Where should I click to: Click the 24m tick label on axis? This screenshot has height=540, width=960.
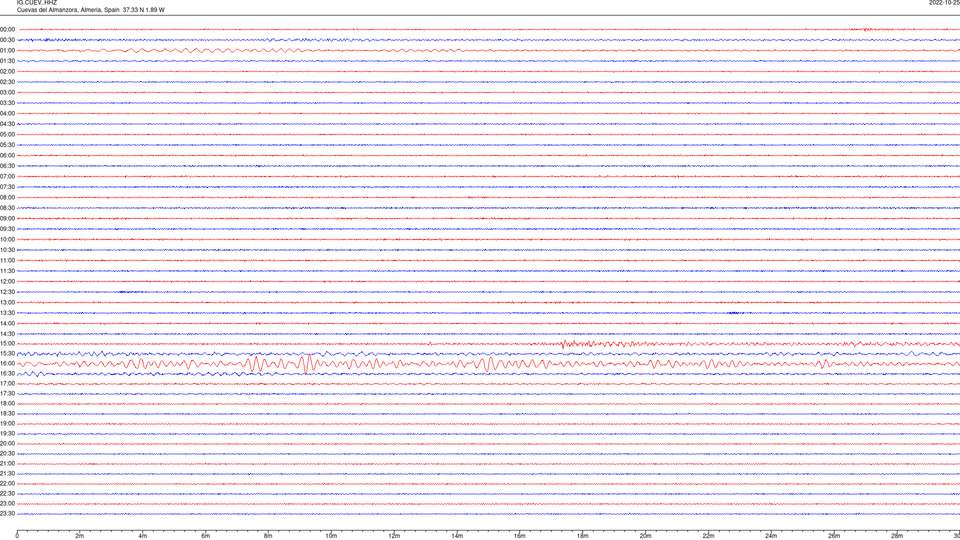pos(771,536)
